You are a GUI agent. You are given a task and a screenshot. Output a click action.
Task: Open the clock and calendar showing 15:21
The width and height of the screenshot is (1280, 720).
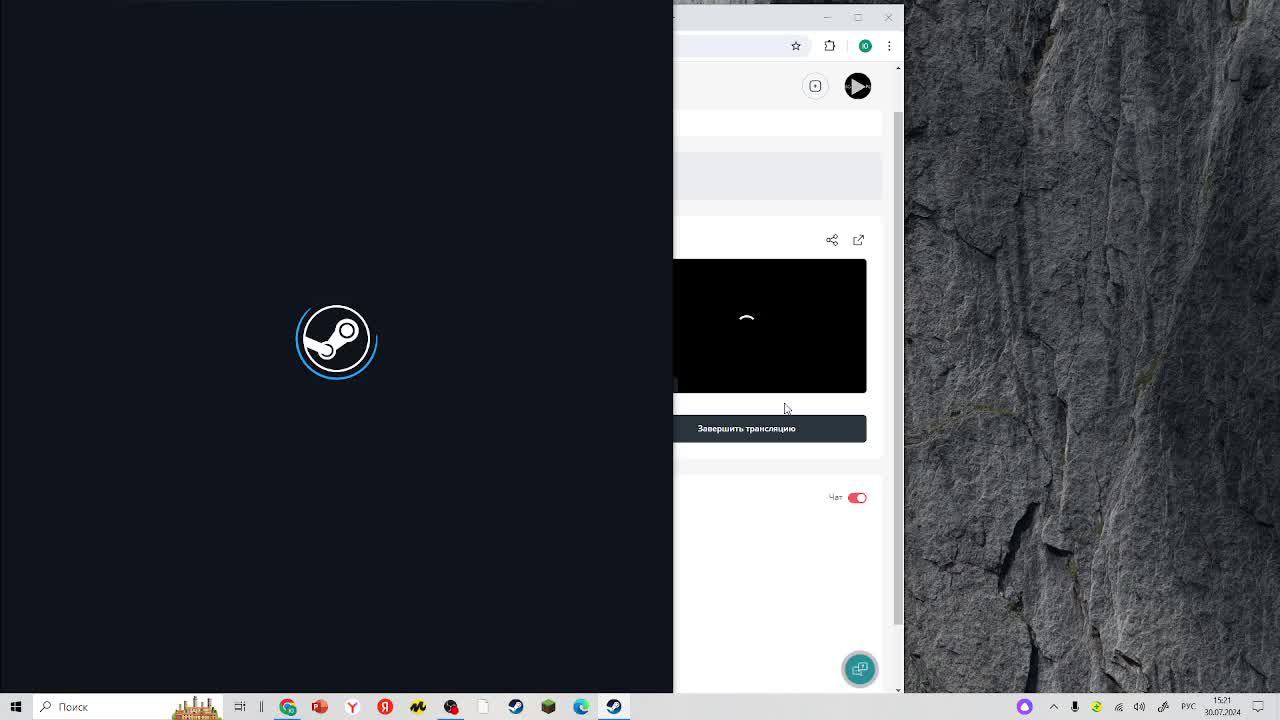pyautogui.click(x=1222, y=707)
